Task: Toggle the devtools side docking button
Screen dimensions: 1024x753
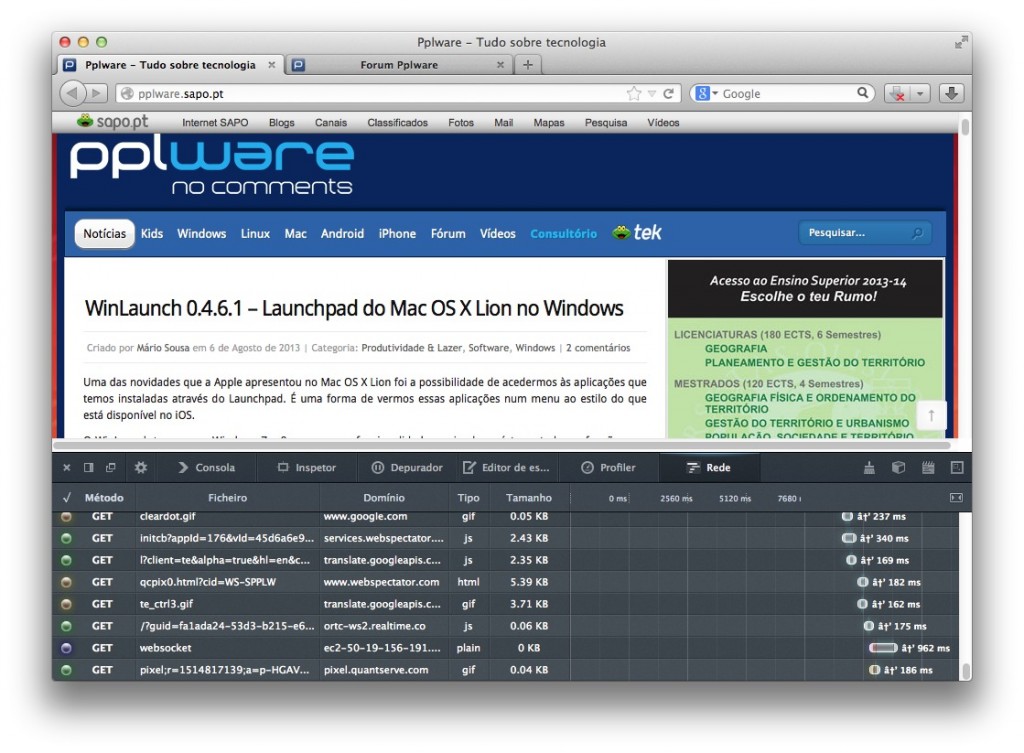Action: click(89, 467)
